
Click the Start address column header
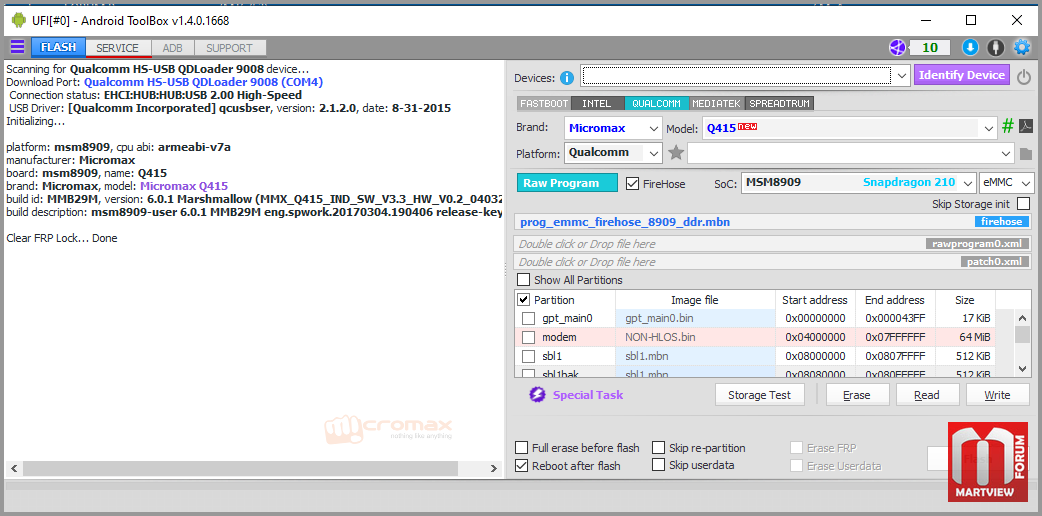tap(815, 300)
